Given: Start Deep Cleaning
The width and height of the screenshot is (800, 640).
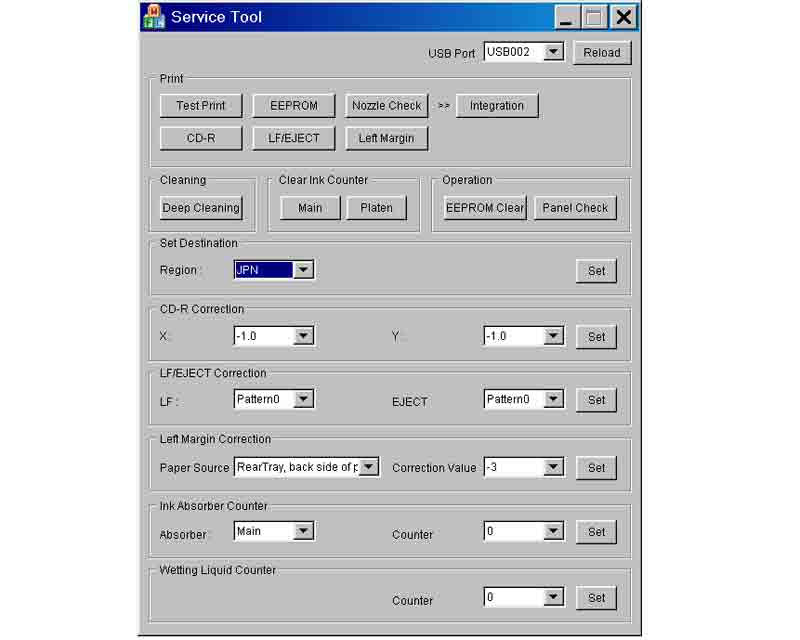Looking at the screenshot, I should tap(201, 208).
